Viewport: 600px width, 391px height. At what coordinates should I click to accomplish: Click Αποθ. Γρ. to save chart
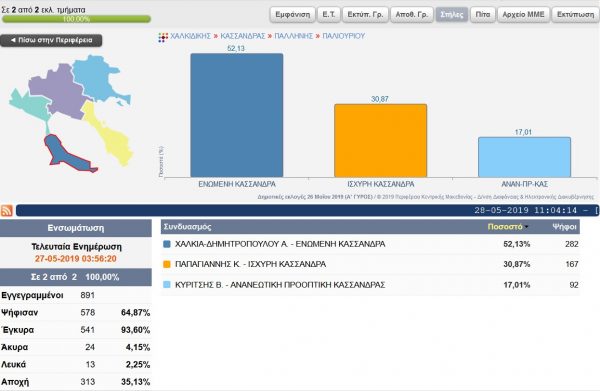pyautogui.click(x=412, y=15)
